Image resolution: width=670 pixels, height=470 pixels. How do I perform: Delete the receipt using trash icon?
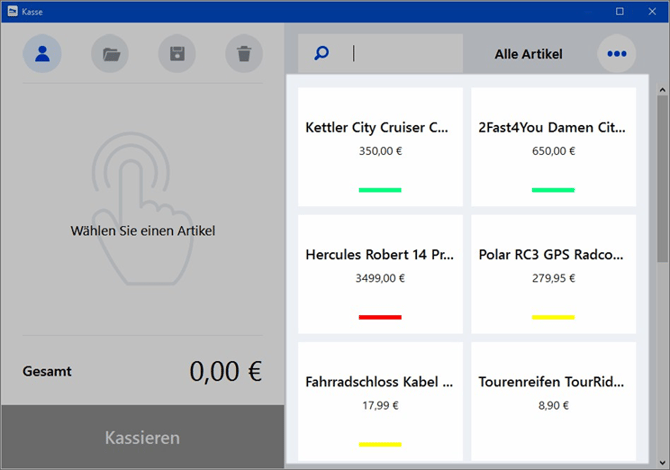pyautogui.click(x=244, y=53)
